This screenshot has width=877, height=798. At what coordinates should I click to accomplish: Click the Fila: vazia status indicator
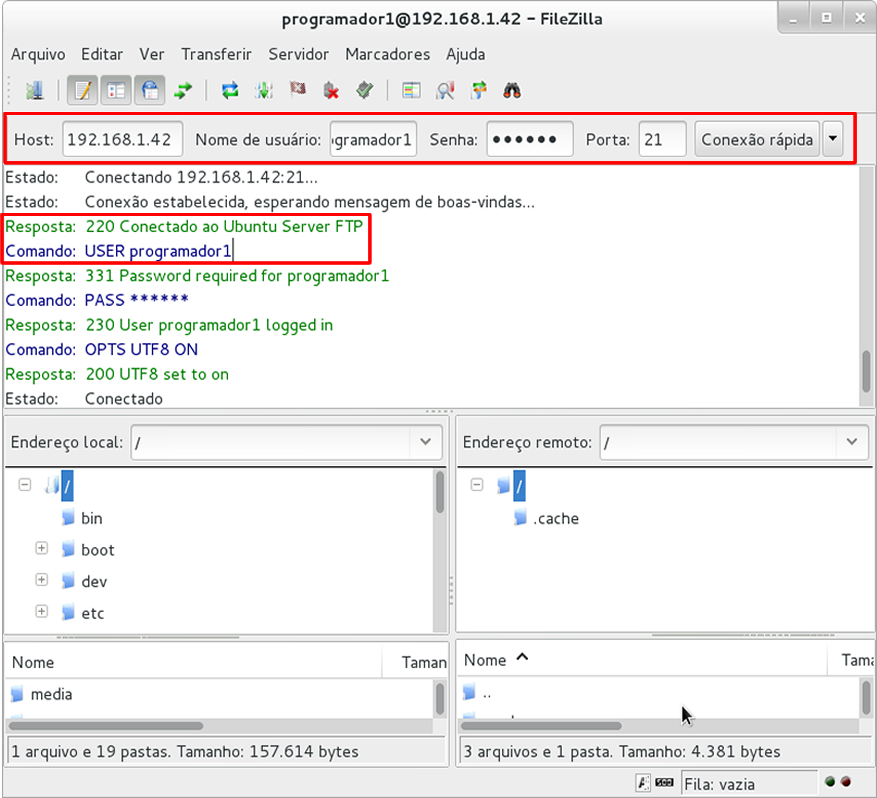coord(749,784)
